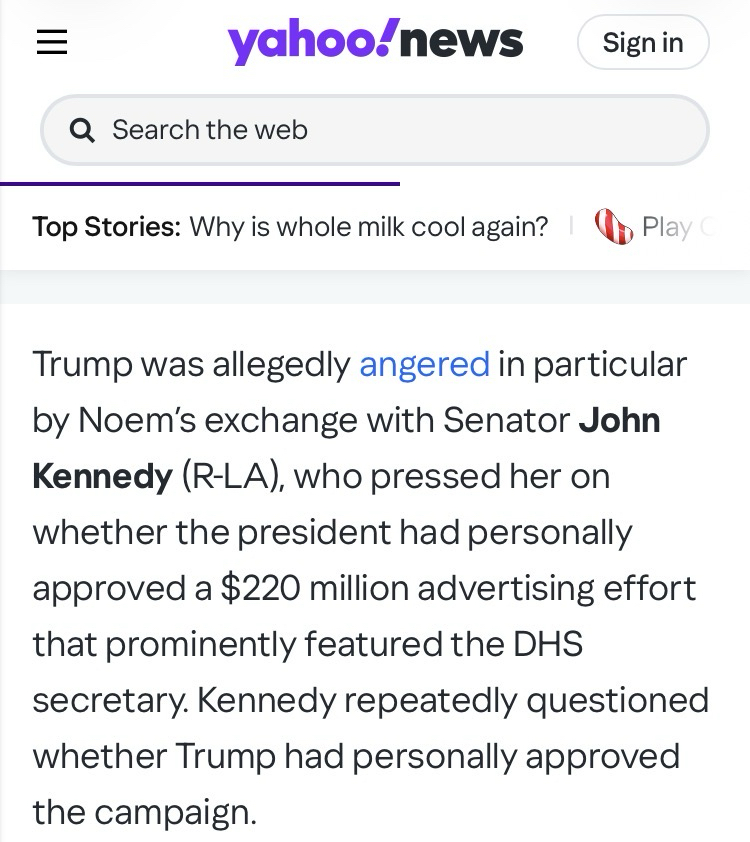Click the purple page loading progress bar

coord(200,184)
